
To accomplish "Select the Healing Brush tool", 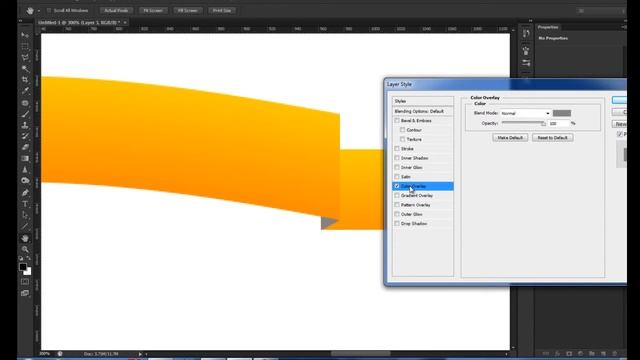I will point(25,103).
